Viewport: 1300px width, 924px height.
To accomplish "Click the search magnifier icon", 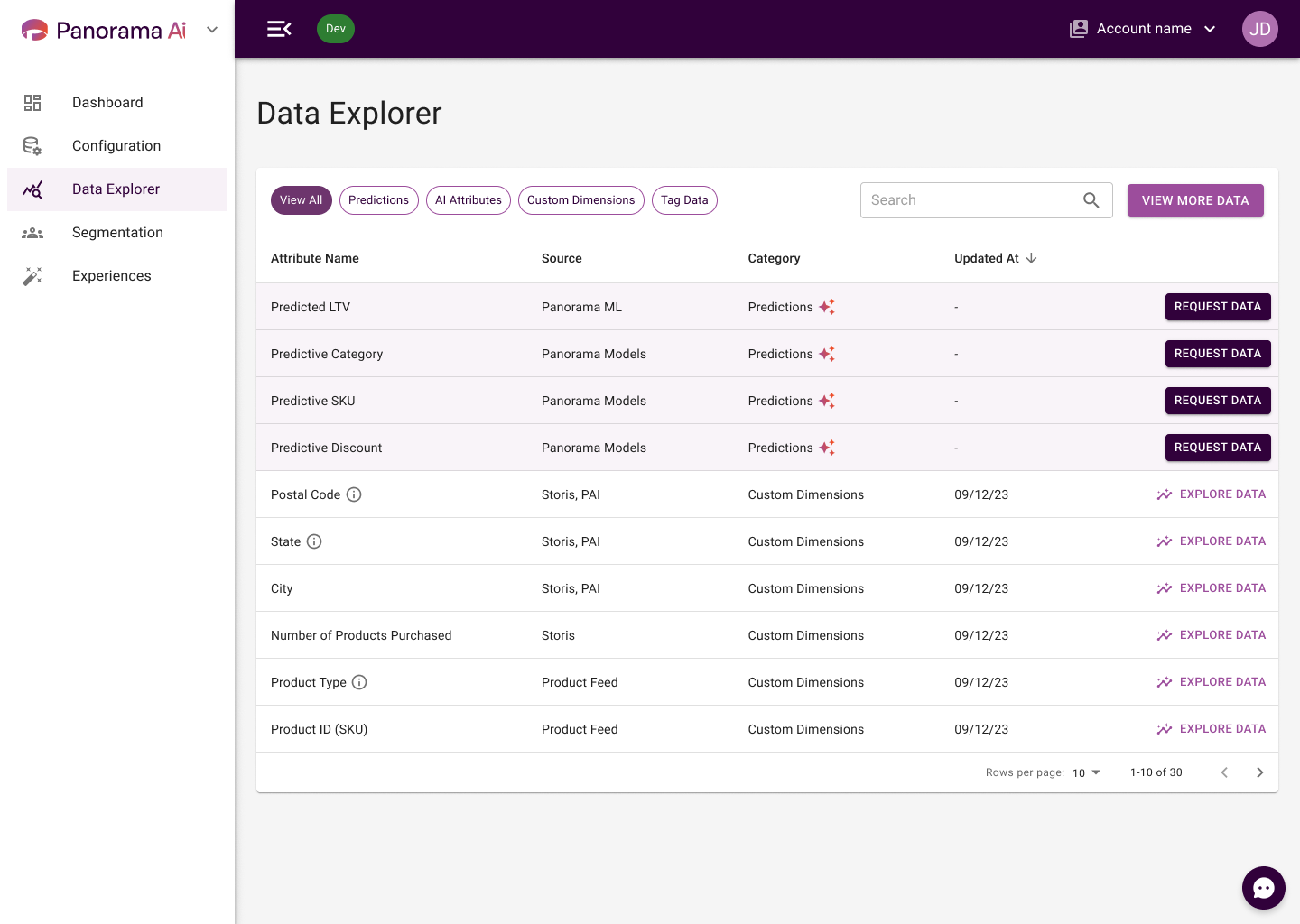I will click(1091, 200).
